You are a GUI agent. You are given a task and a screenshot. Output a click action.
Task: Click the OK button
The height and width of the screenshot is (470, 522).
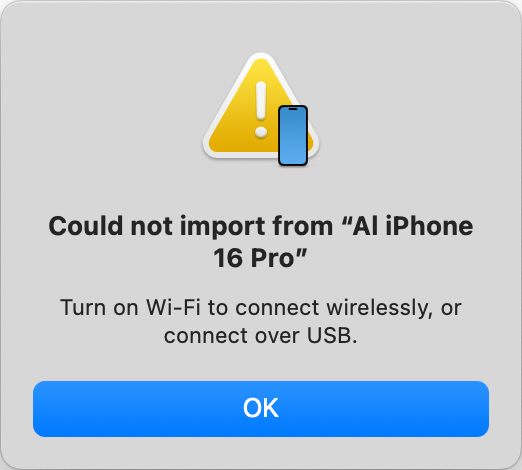(261, 409)
